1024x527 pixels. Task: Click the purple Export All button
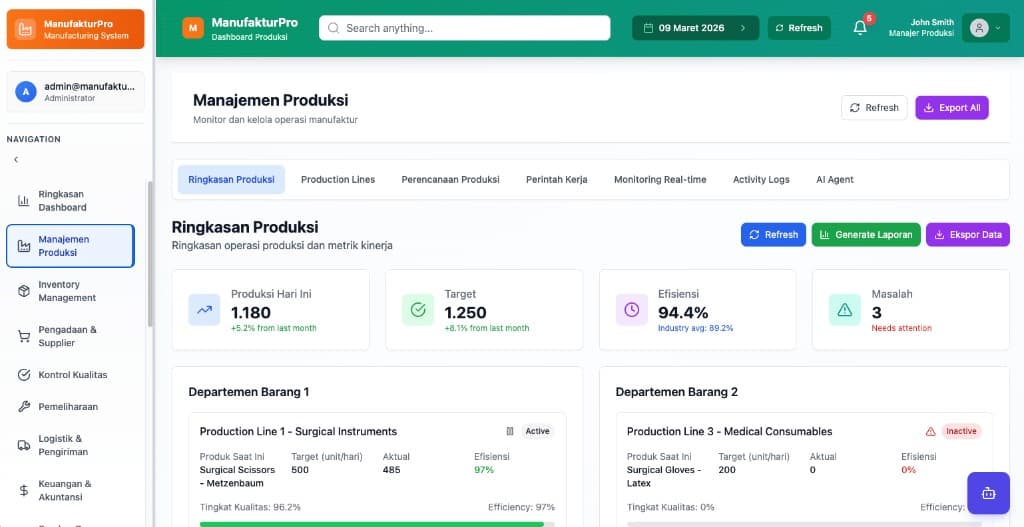pyautogui.click(x=951, y=108)
